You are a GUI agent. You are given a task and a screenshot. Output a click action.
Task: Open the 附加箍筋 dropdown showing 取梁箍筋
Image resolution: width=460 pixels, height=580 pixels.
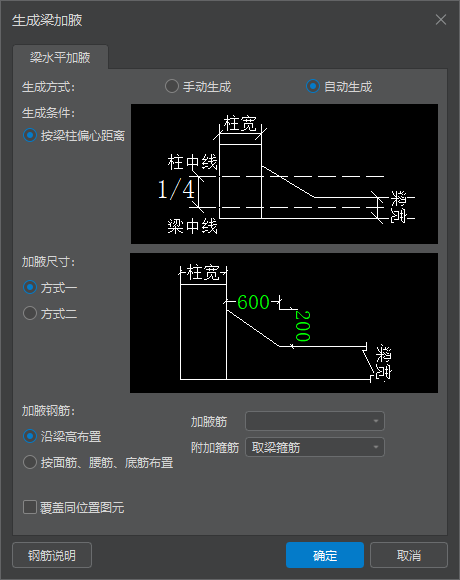pyautogui.click(x=315, y=447)
